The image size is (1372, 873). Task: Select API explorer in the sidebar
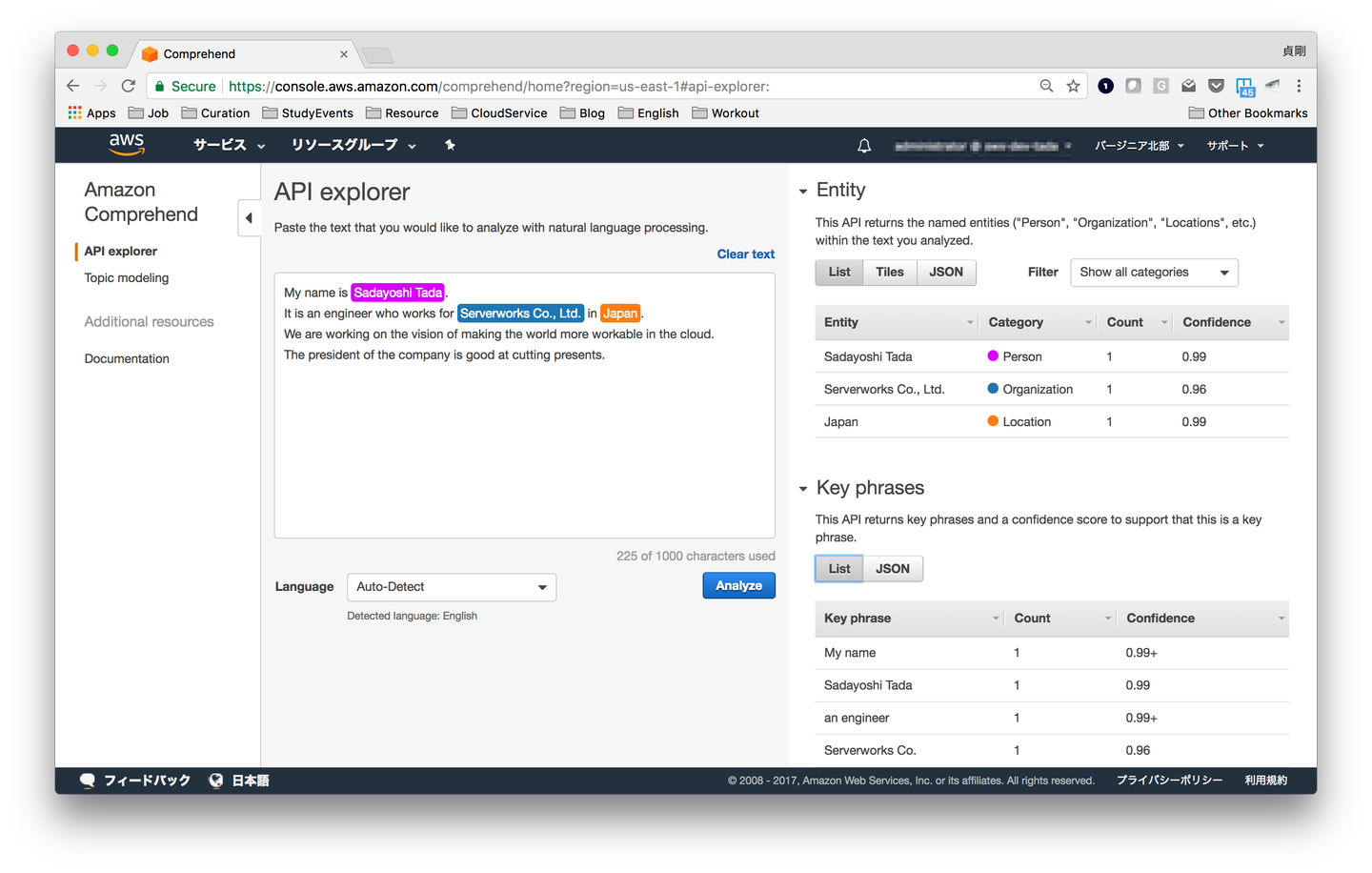pyautogui.click(x=121, y=252)
